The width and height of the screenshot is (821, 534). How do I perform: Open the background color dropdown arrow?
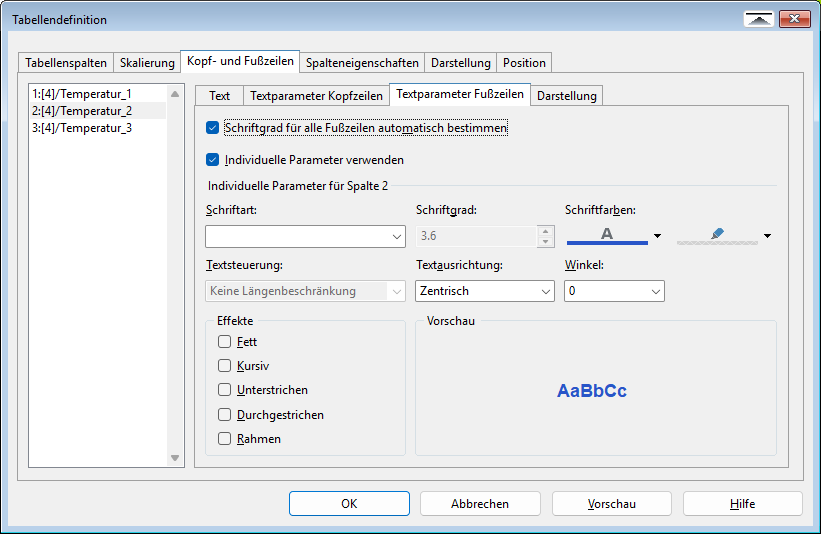767,236
